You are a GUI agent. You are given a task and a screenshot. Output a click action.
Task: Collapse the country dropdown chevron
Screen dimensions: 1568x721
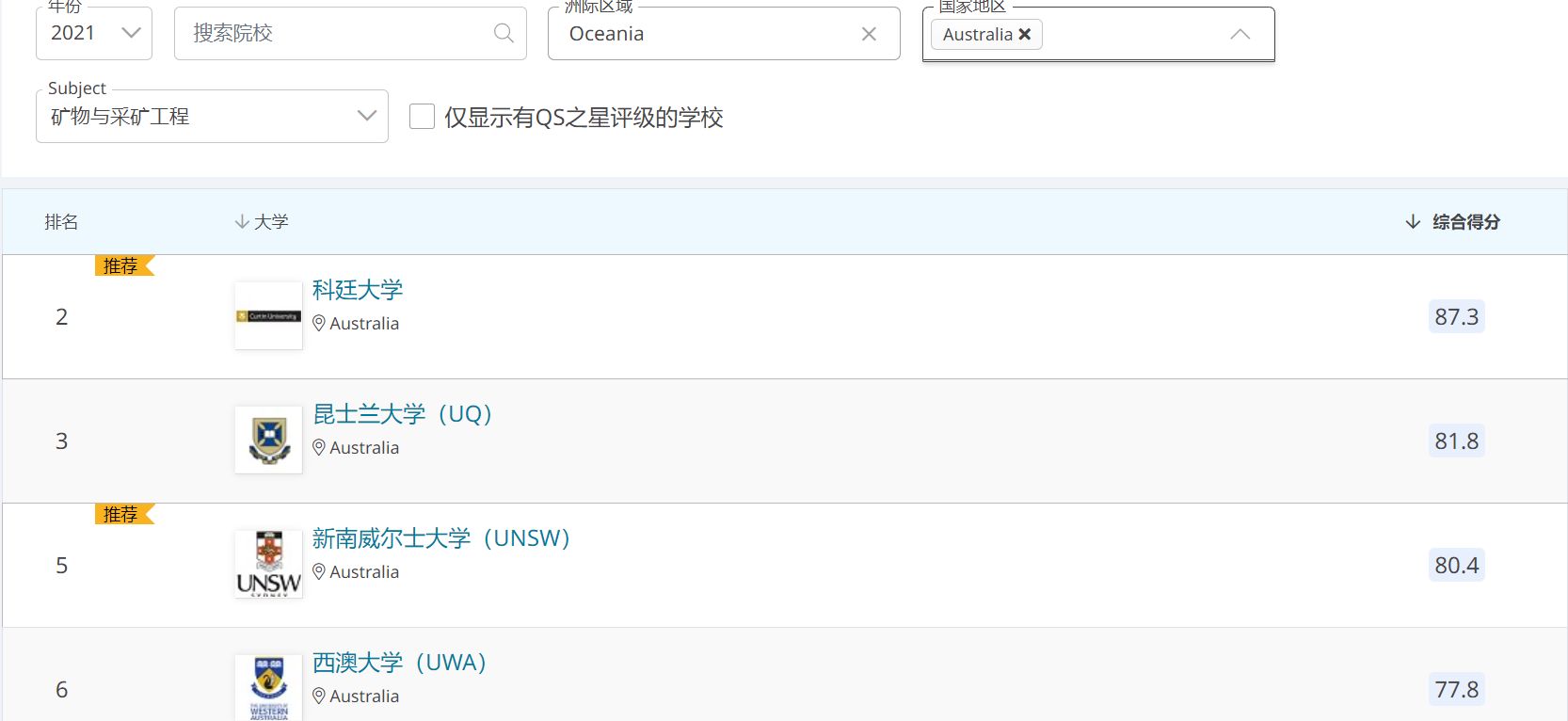(x=1240, y=34)
